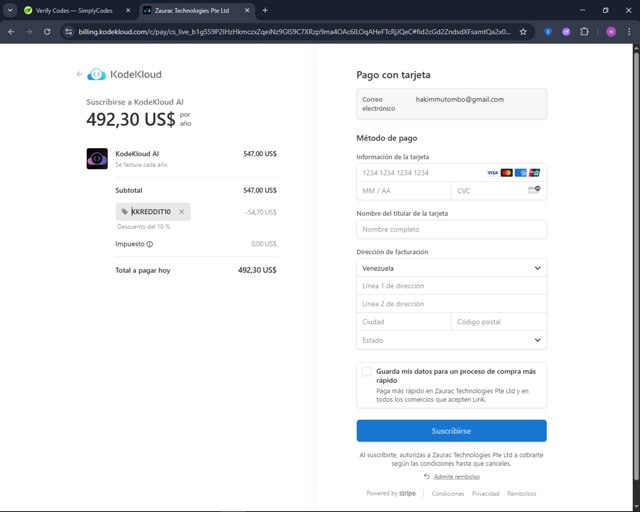The width and height of the screenshot is (640, 512).
Task: Click the KKREDDIT10 coupon tag
Action: 151,211
